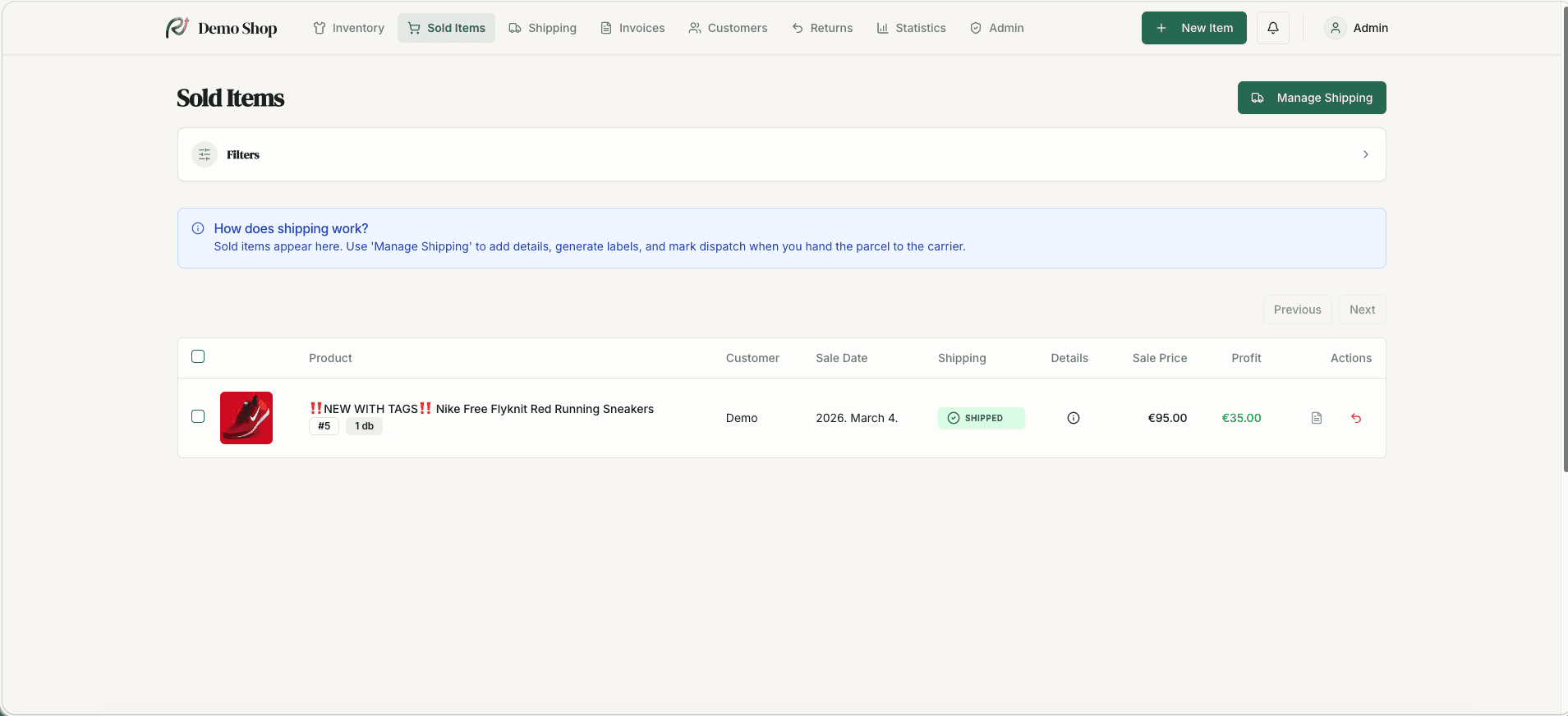Viewport: 1568px width, 716px height.
Task: Click the €35.00 profit value
Action: [1242, 418]
